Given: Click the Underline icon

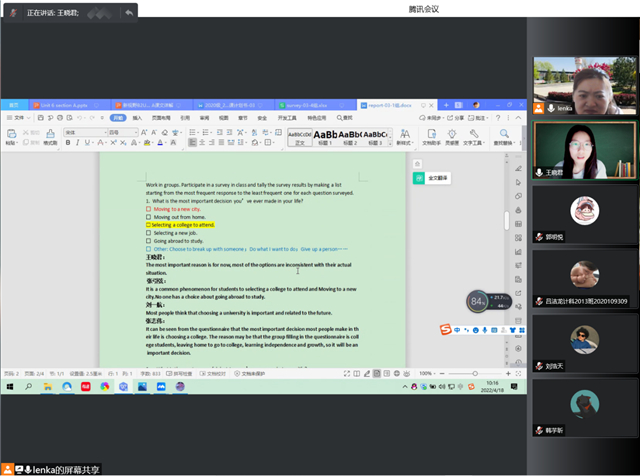Looking at the screenshot, I should tap(87, 142).
